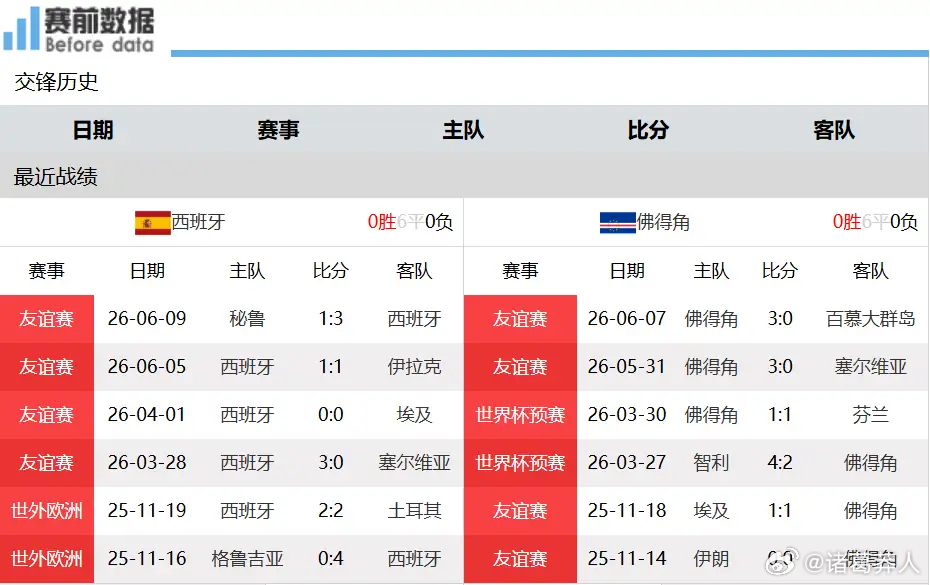Click the 赛事 header in the top table

click(x=278, y=130)
